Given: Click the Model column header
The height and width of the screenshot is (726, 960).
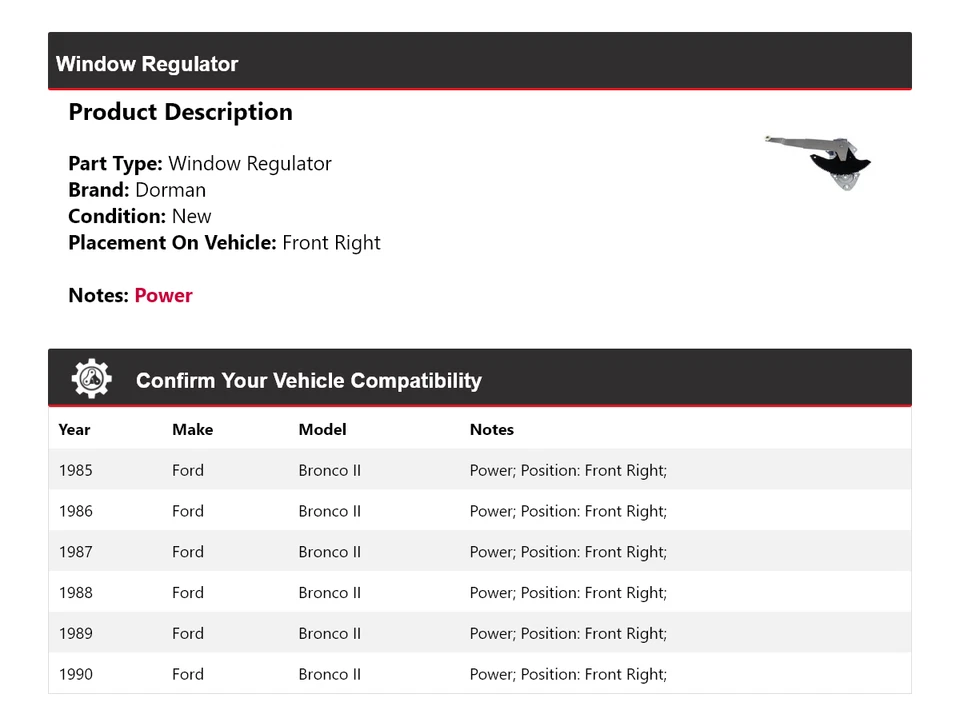Looking at the screenshot, I should point(322,430).
